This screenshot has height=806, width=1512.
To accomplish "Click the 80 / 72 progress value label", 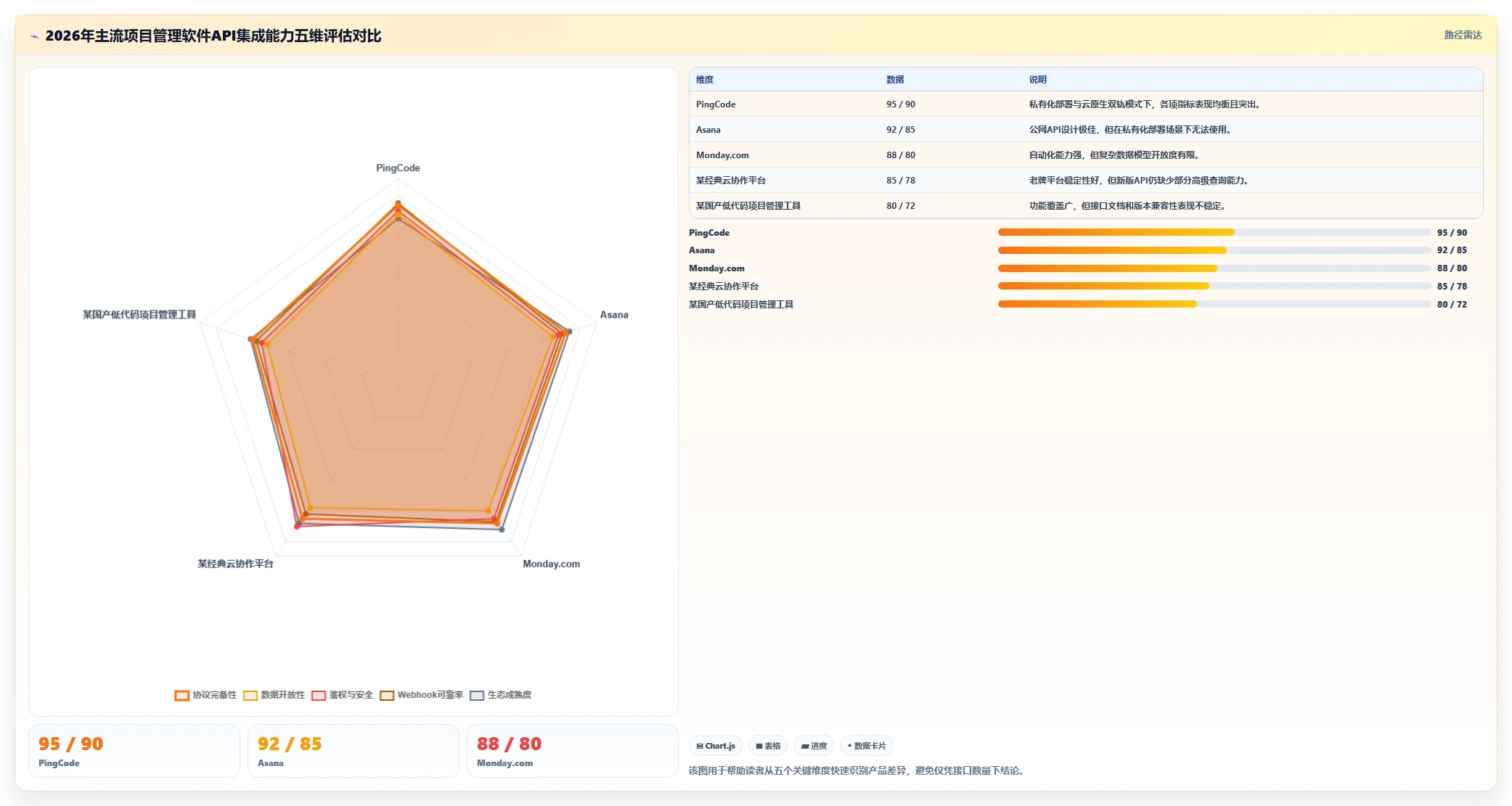I will [1452, 305].
